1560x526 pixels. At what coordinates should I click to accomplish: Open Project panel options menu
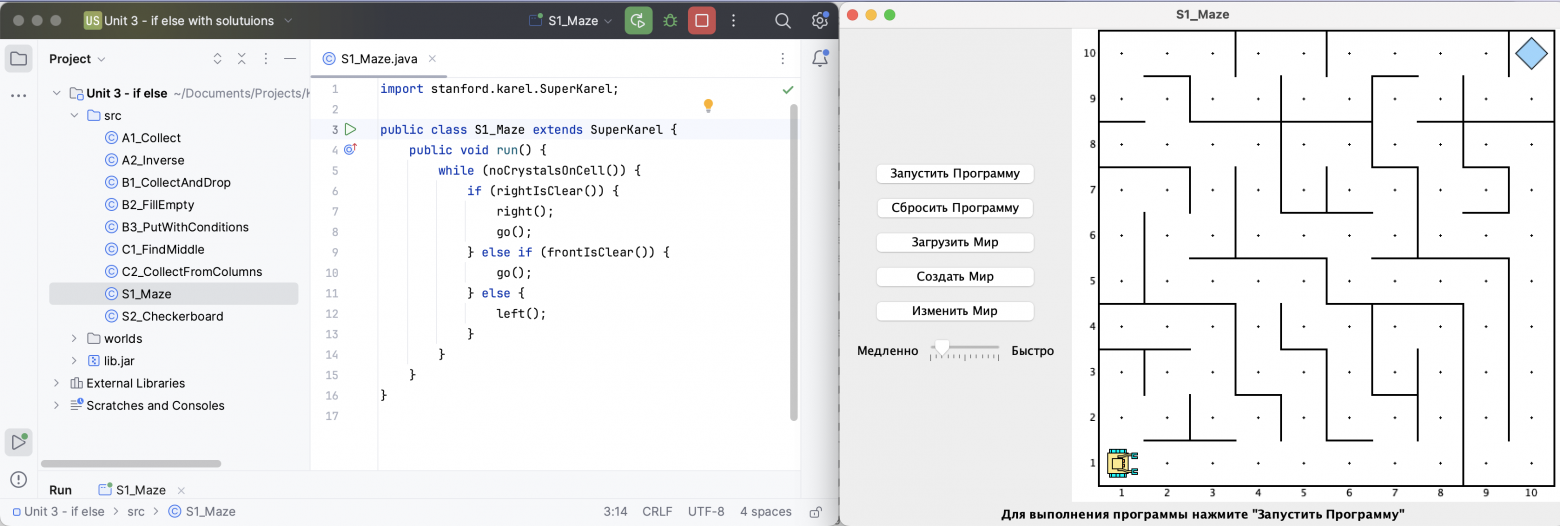(x=266, y=59)
